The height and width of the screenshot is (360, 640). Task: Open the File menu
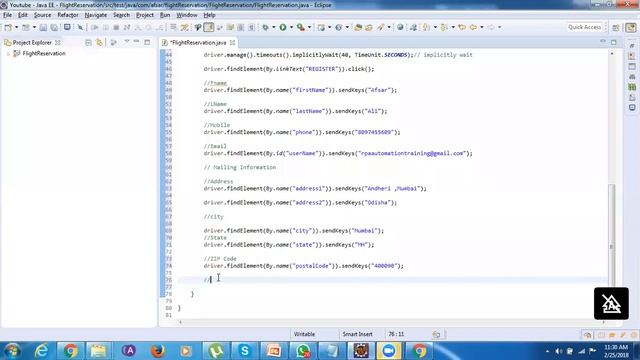pos(7,15)
